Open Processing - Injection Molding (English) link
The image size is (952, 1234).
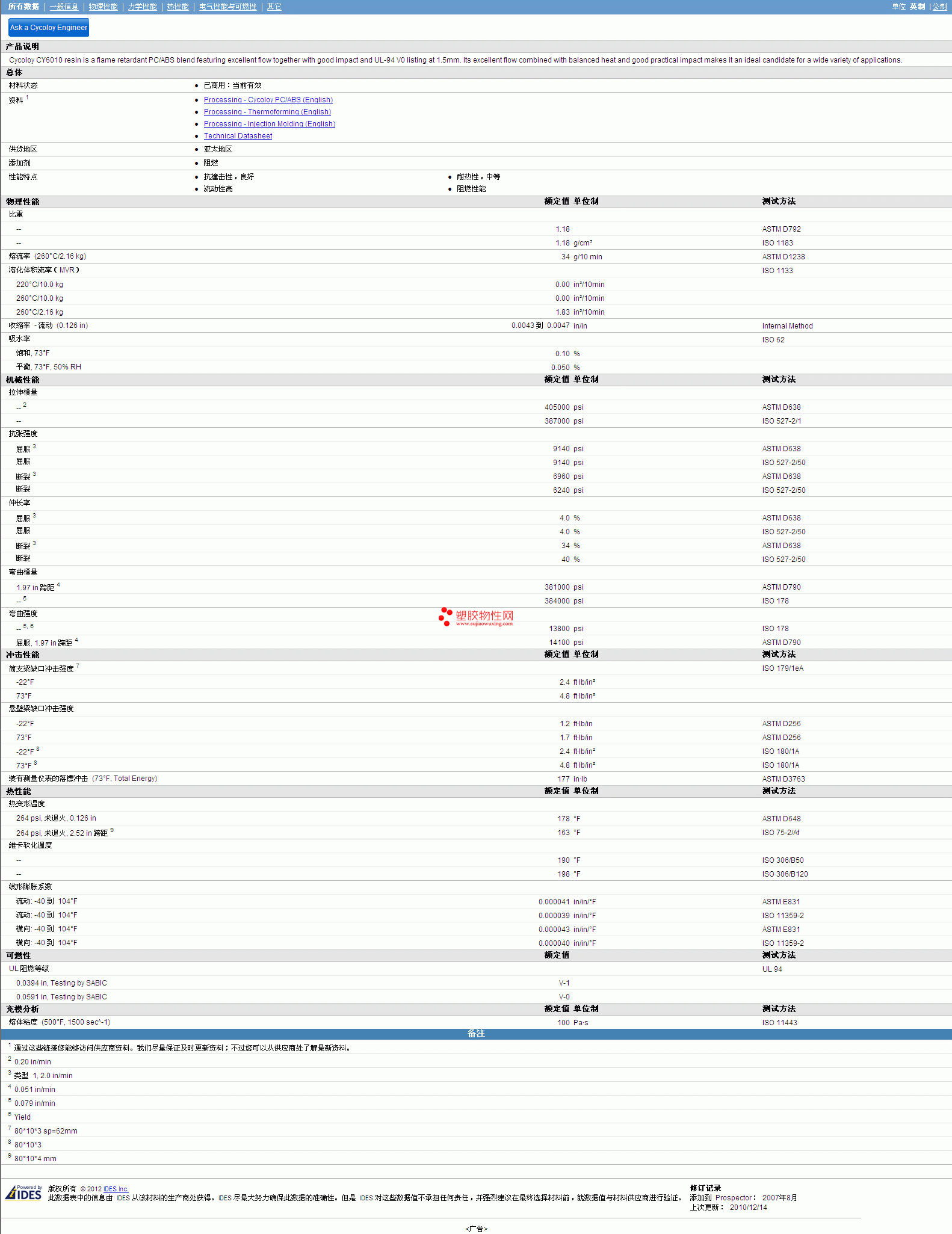(269, 124)
